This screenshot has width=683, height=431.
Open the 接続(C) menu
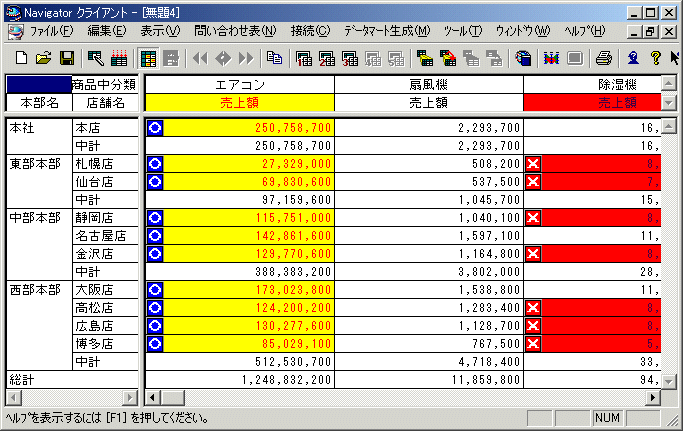click(x=311, y=31)
